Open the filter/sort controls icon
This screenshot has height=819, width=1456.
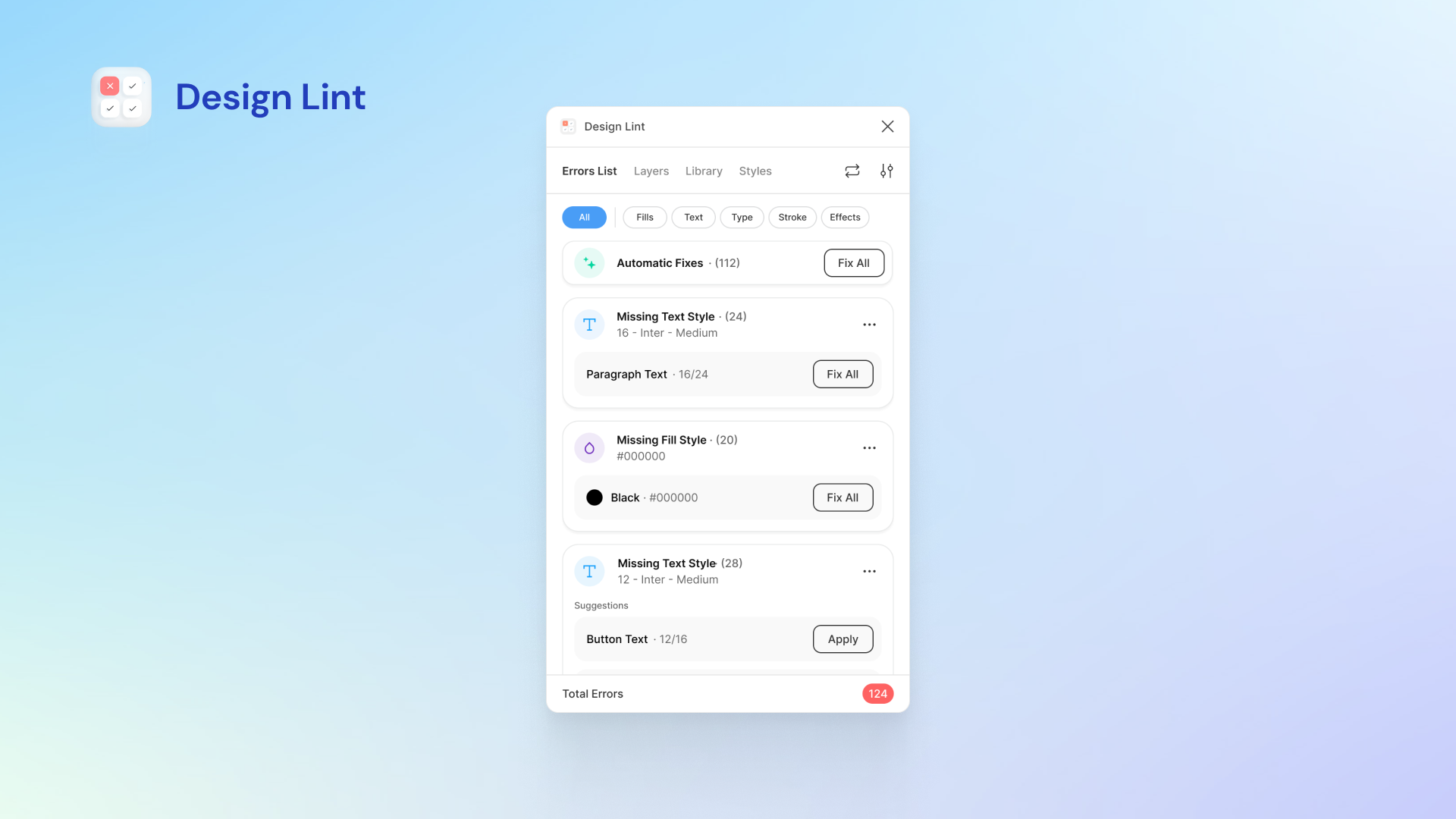click(x=886, y=171)
